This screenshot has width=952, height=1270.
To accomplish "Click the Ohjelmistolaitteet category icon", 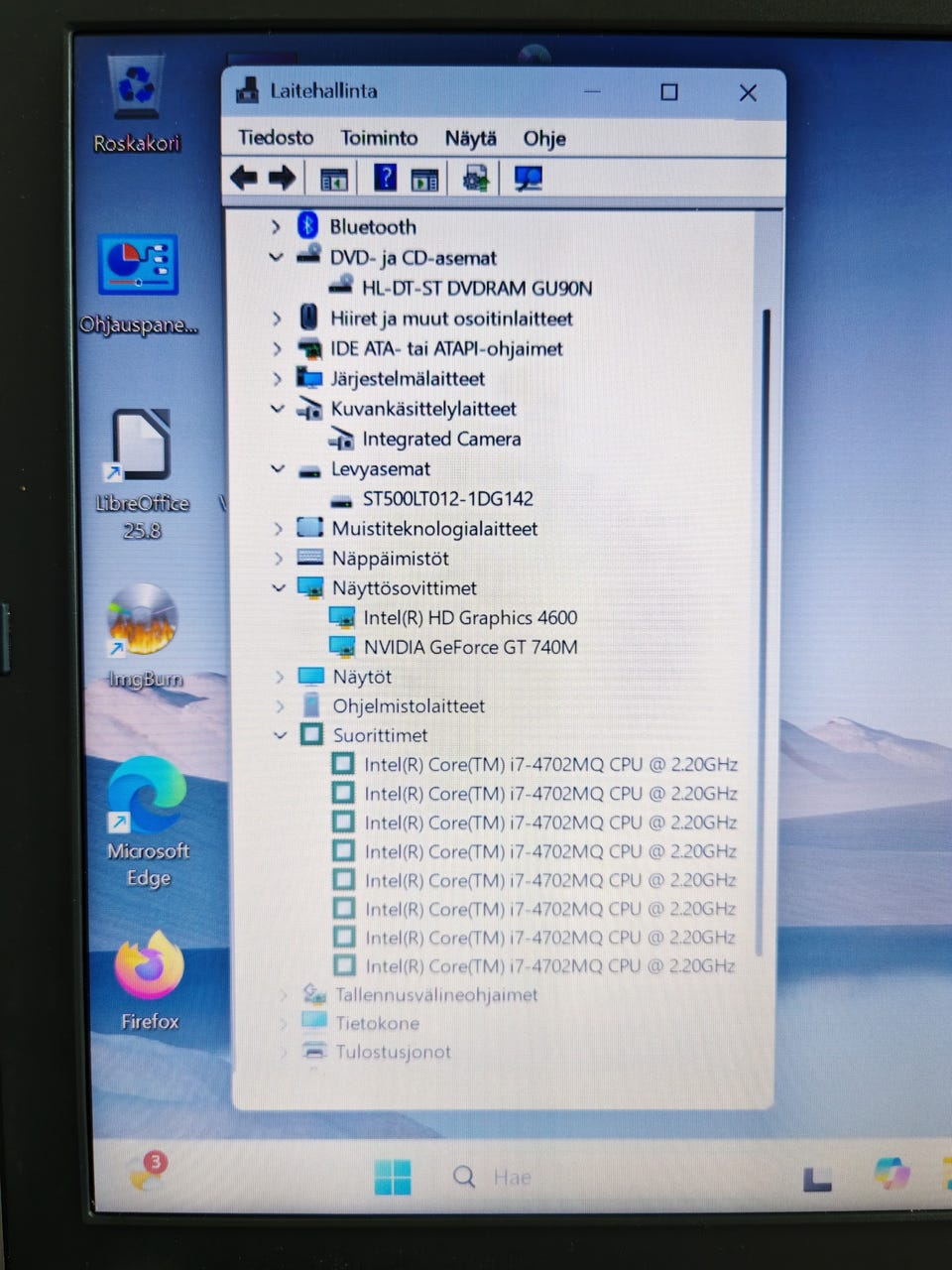I will click(x=311, y=705).
